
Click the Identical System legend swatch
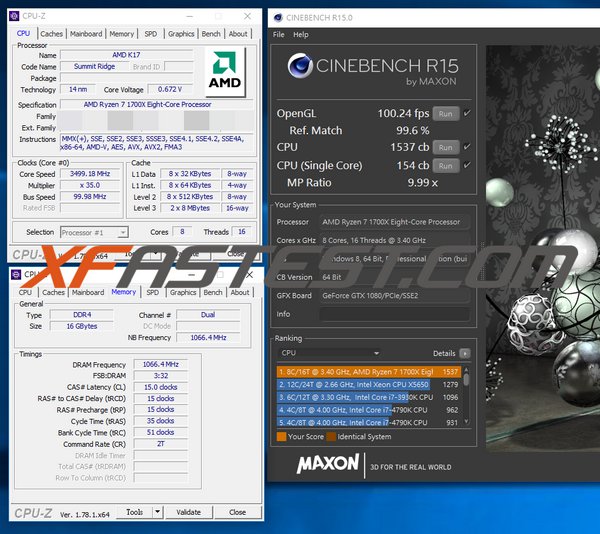click(331, 436)
